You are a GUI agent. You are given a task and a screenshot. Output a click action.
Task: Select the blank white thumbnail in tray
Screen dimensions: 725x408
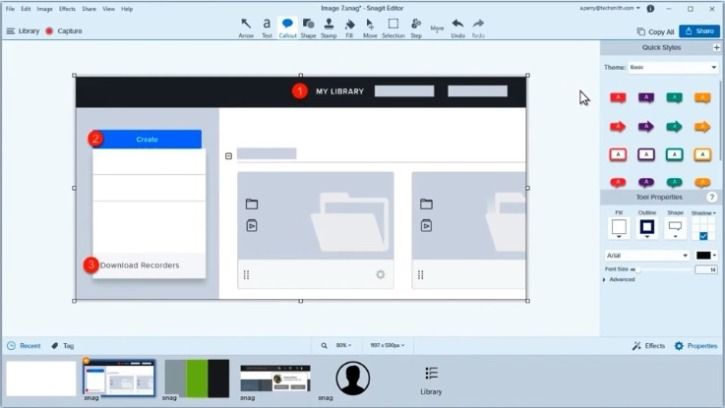click(x=41, y=379)
